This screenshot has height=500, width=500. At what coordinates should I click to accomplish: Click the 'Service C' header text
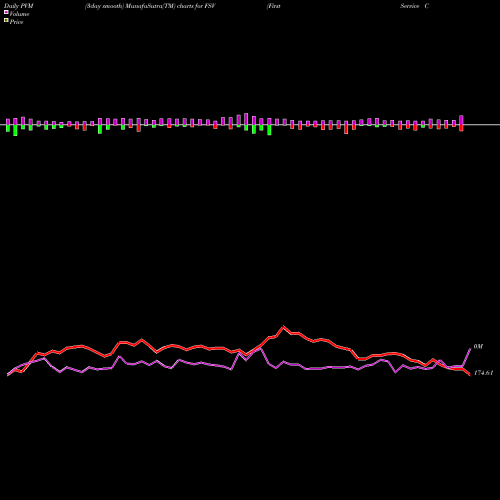click(415, 6)
